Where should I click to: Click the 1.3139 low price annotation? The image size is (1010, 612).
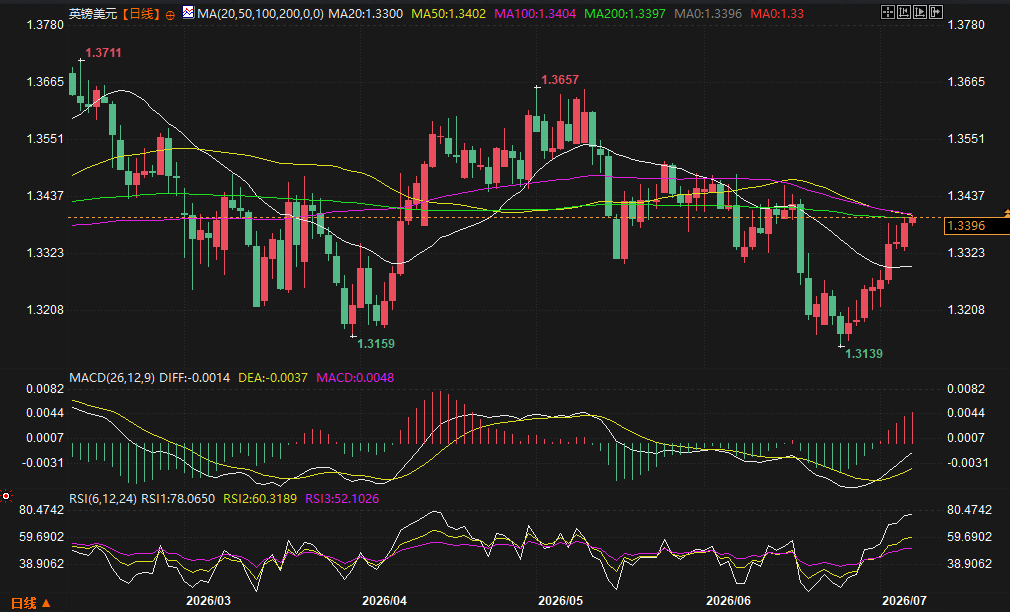[864, 354]
